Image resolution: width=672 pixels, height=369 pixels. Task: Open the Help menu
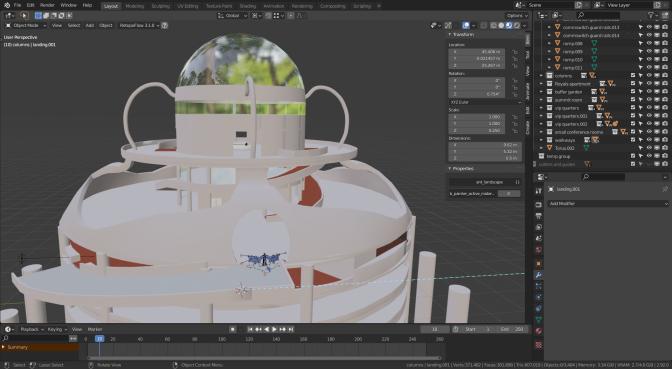tap(87, 5)
